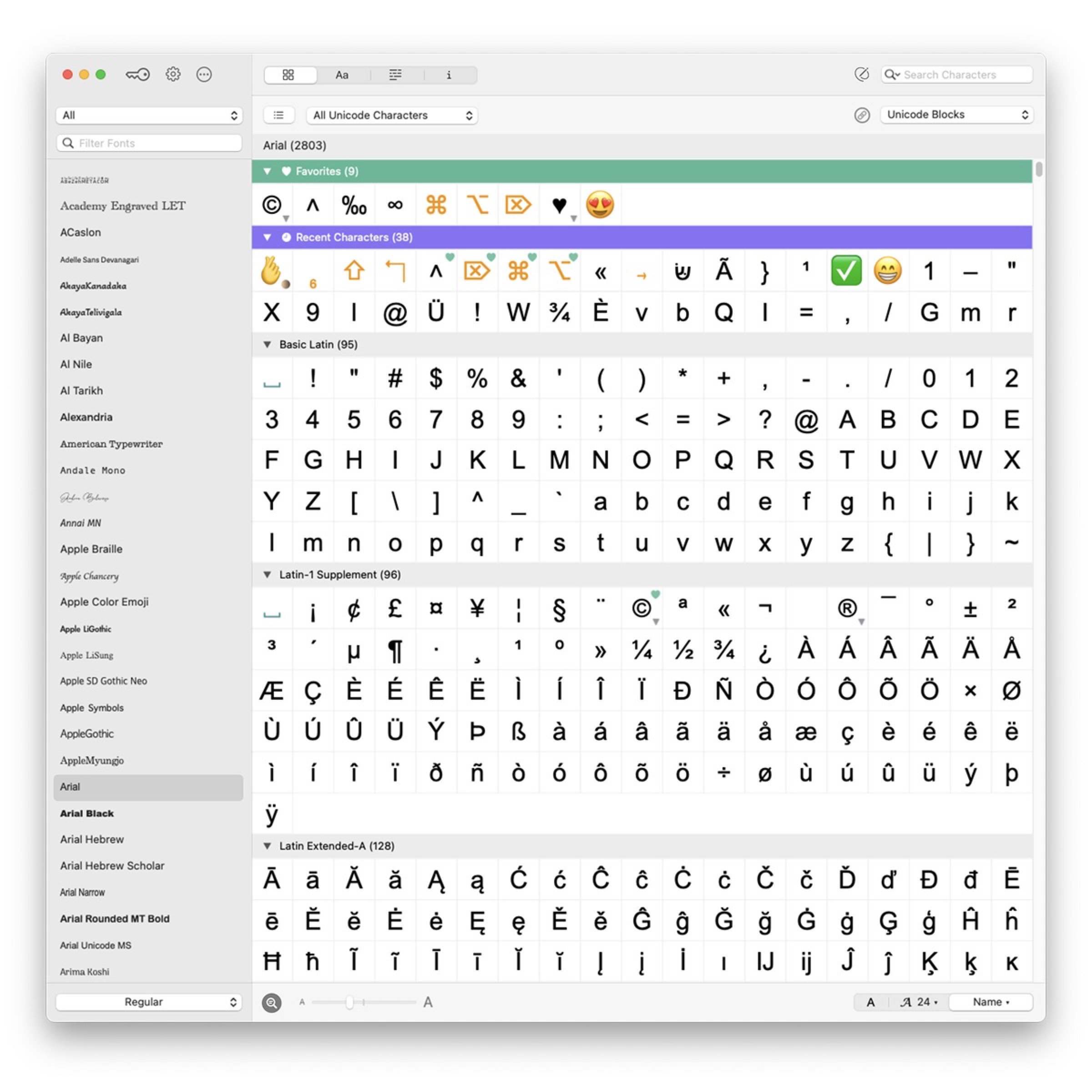Click the list icon beside All Unicode Characters
The height and width of the screenshot is (1092, 1092).
point(278,115)
